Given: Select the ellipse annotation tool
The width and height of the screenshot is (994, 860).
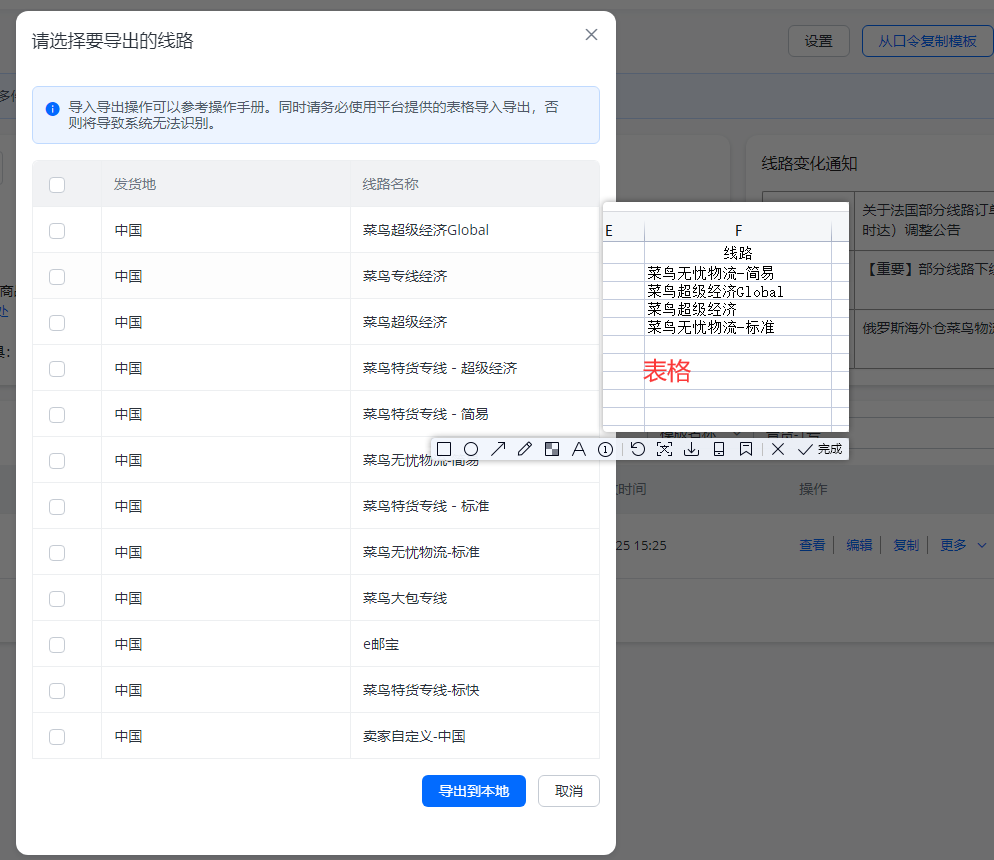Looking at the screenshot, I should 471,449.
